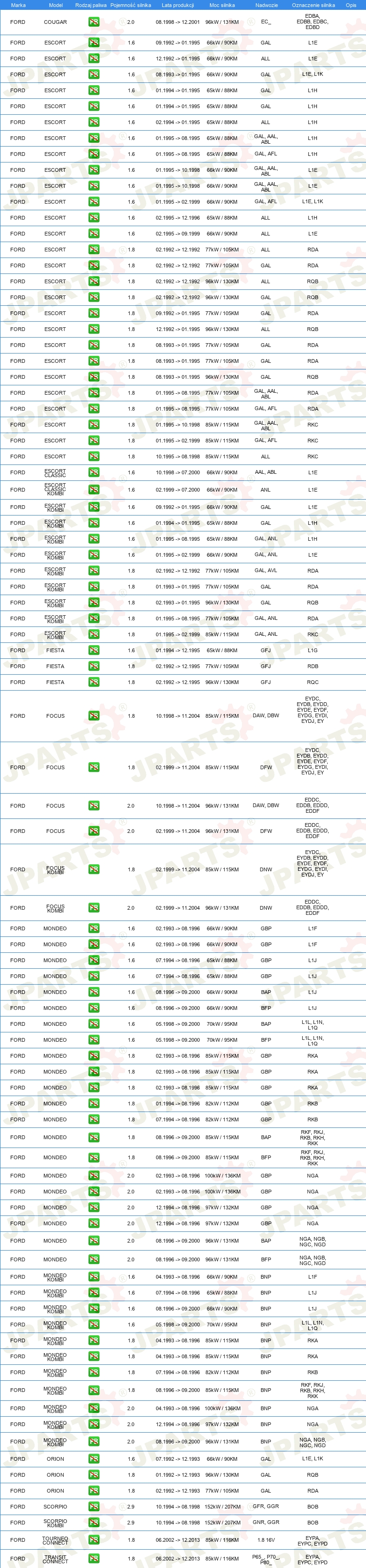
Task: Click the fuel icon for MONDEO KOMBI 100kW / 136KM
Action: [x=94, y=1408]
